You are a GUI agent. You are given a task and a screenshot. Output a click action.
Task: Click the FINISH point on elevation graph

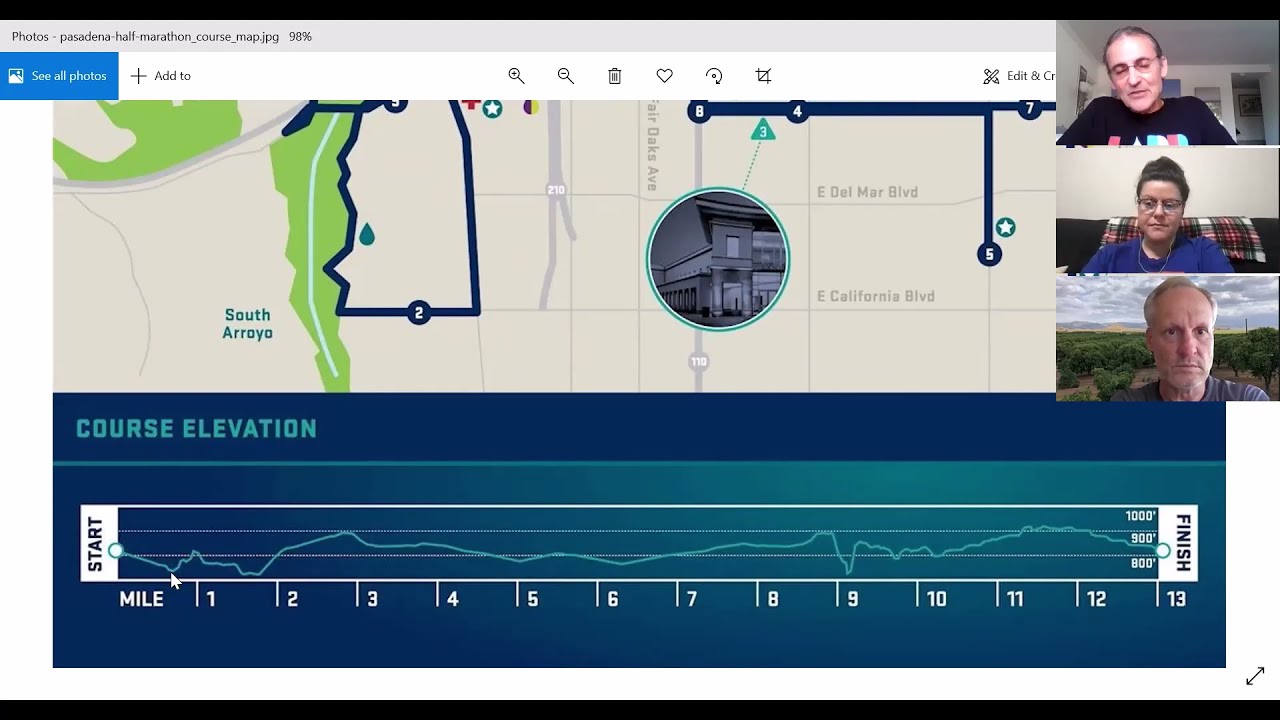click(1162, 551)
